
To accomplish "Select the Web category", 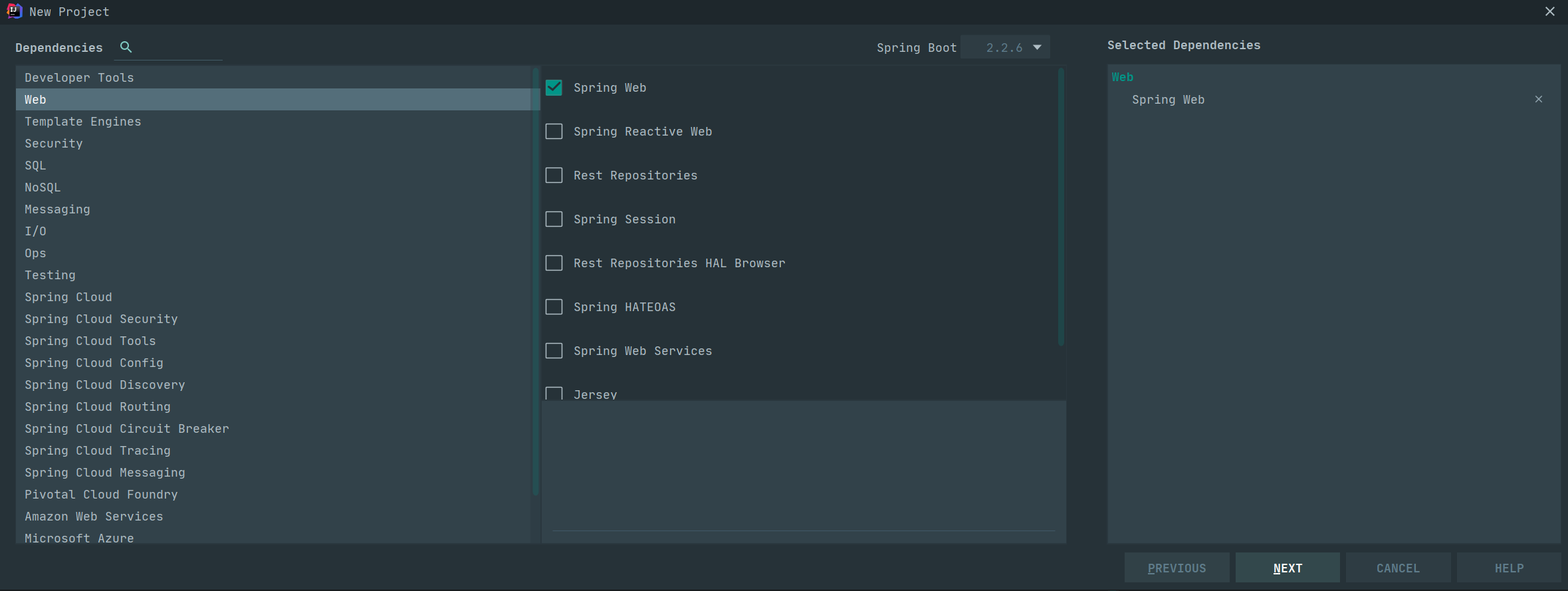I will click(274, 100).
